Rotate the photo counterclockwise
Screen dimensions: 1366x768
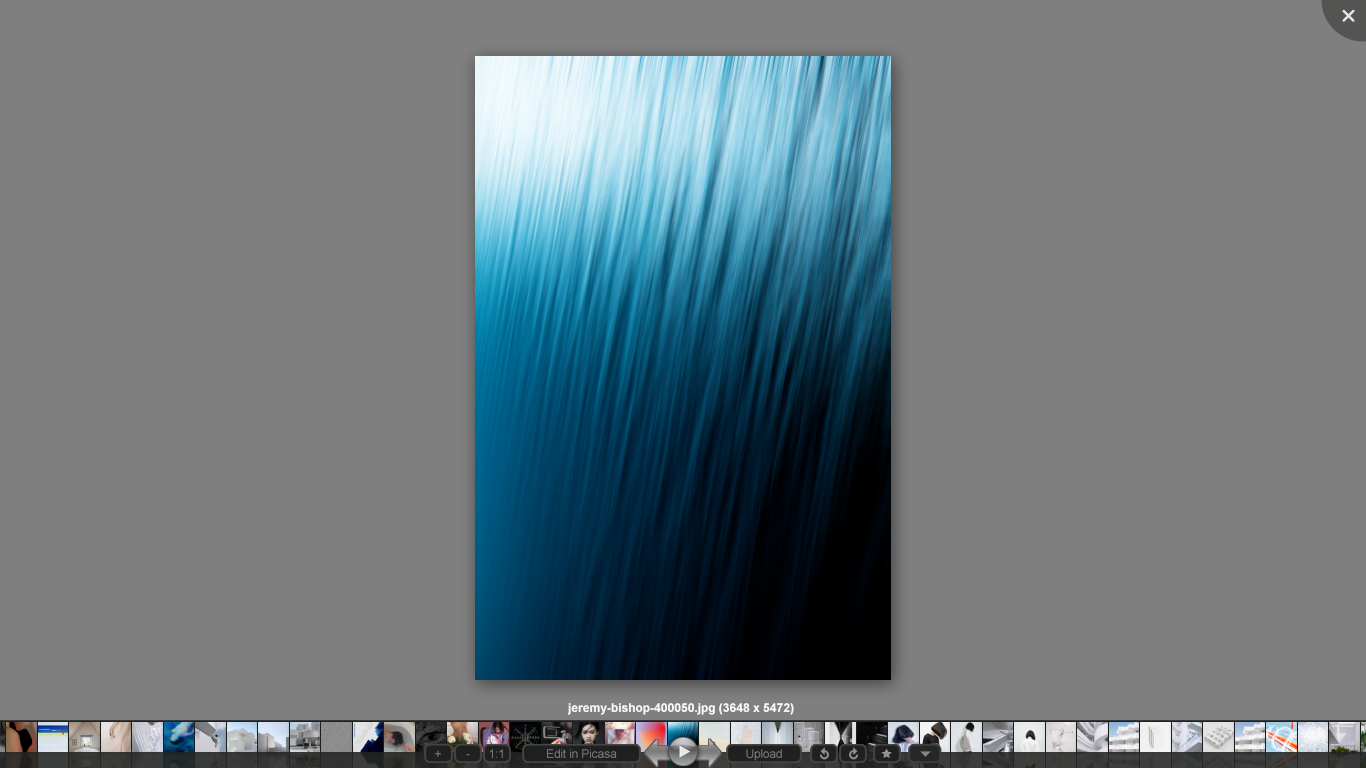pyautogui.click(x=823, y=753)
